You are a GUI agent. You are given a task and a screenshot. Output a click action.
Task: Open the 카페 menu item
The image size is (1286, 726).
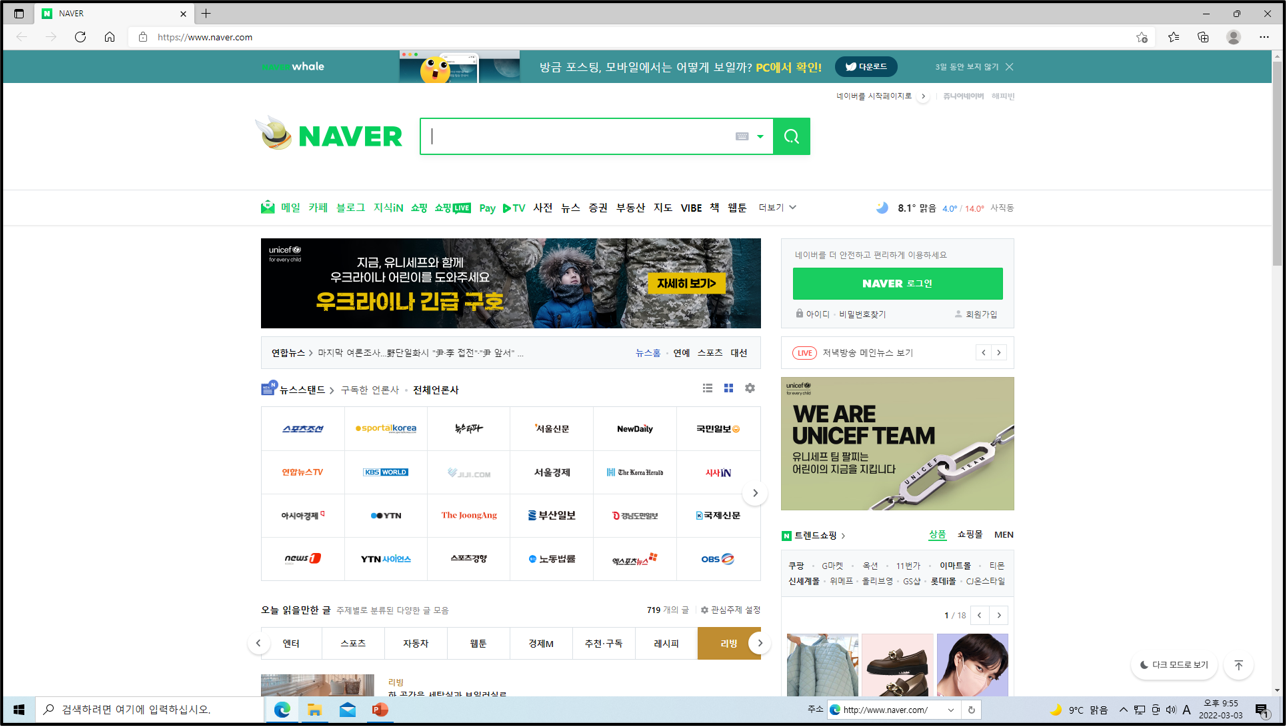click(318, 208)
